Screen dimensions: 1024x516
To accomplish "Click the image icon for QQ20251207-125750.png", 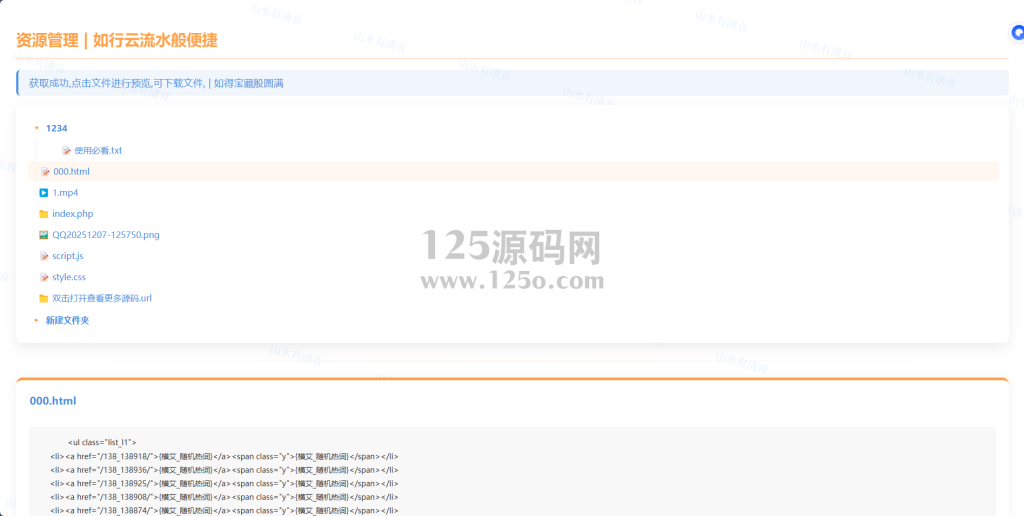I will tap(44, 235).
